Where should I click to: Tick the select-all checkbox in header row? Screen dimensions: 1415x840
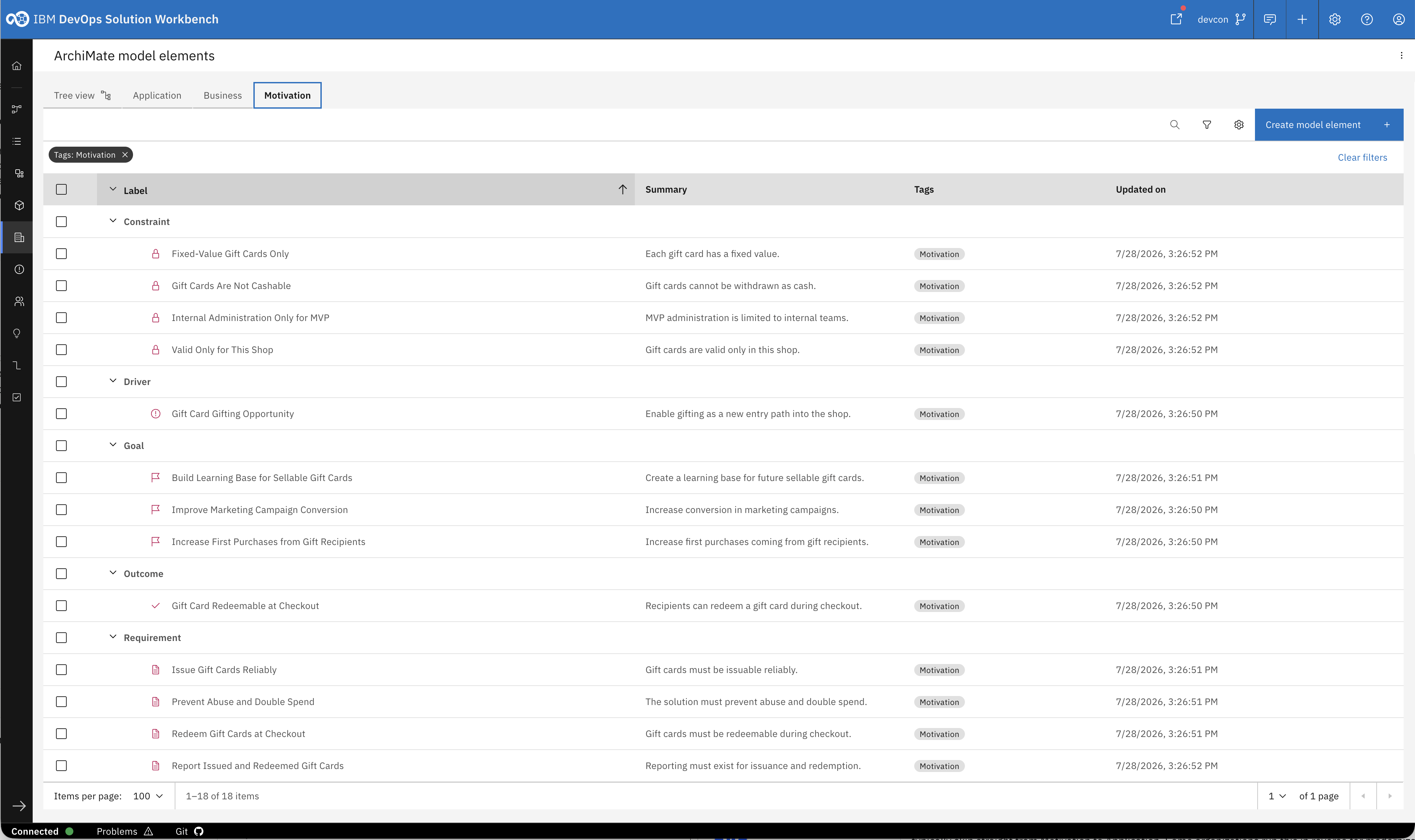[61, 190]
